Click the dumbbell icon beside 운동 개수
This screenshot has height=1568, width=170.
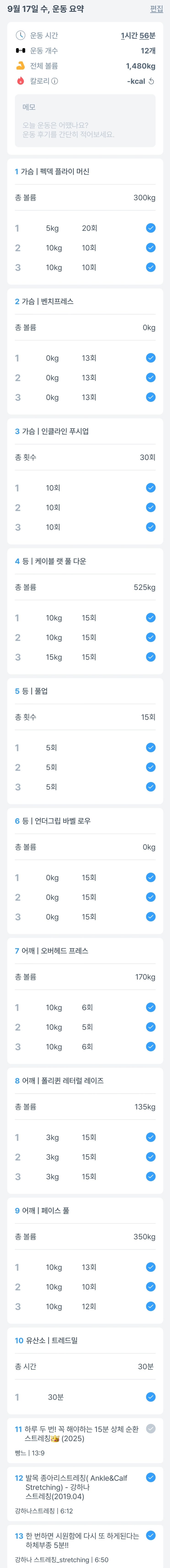20,51
